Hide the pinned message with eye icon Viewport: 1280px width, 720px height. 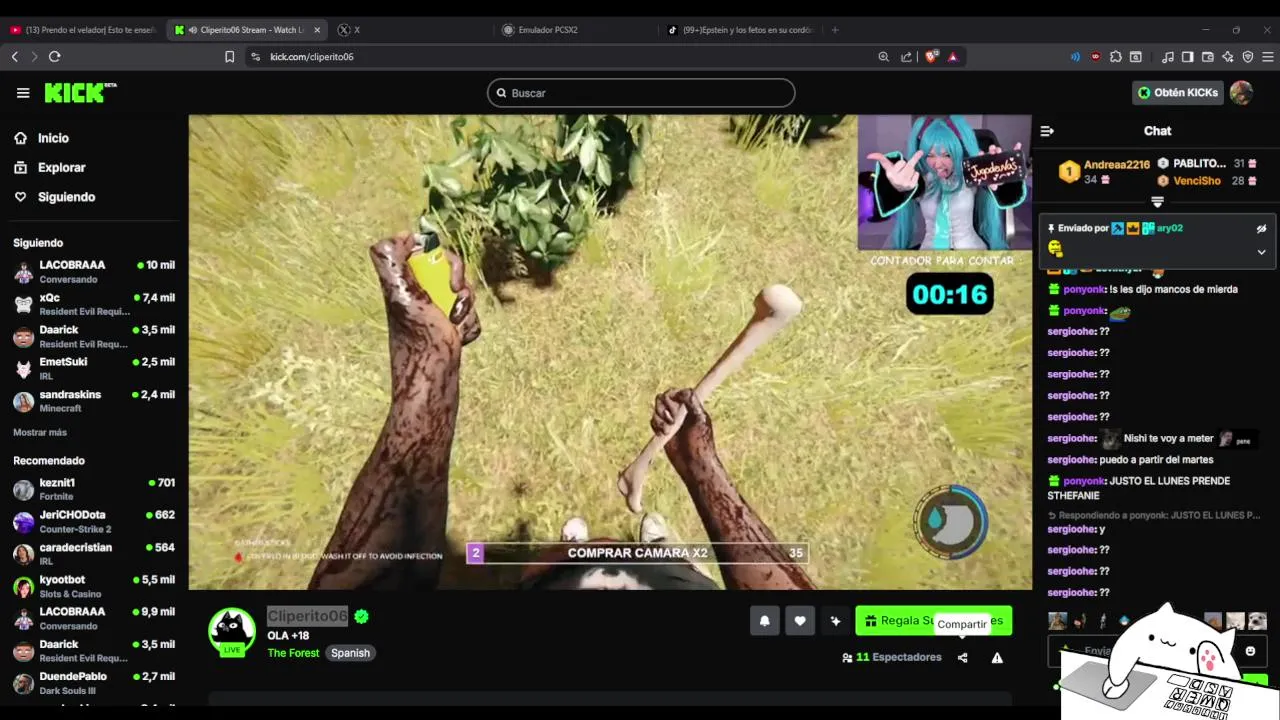[1261, 228]
